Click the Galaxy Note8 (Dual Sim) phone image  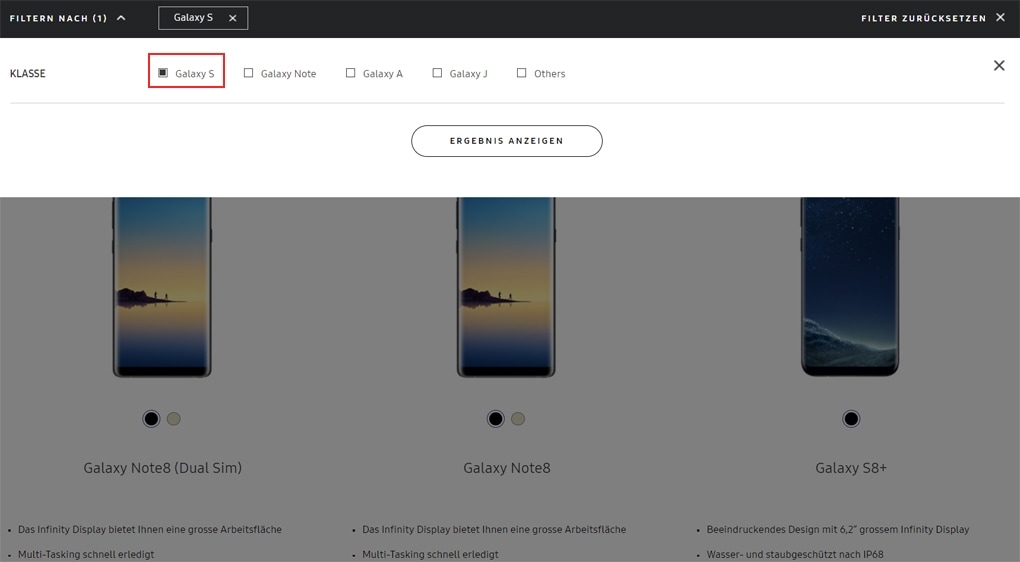pyautogui.click(x=162, y=287)
